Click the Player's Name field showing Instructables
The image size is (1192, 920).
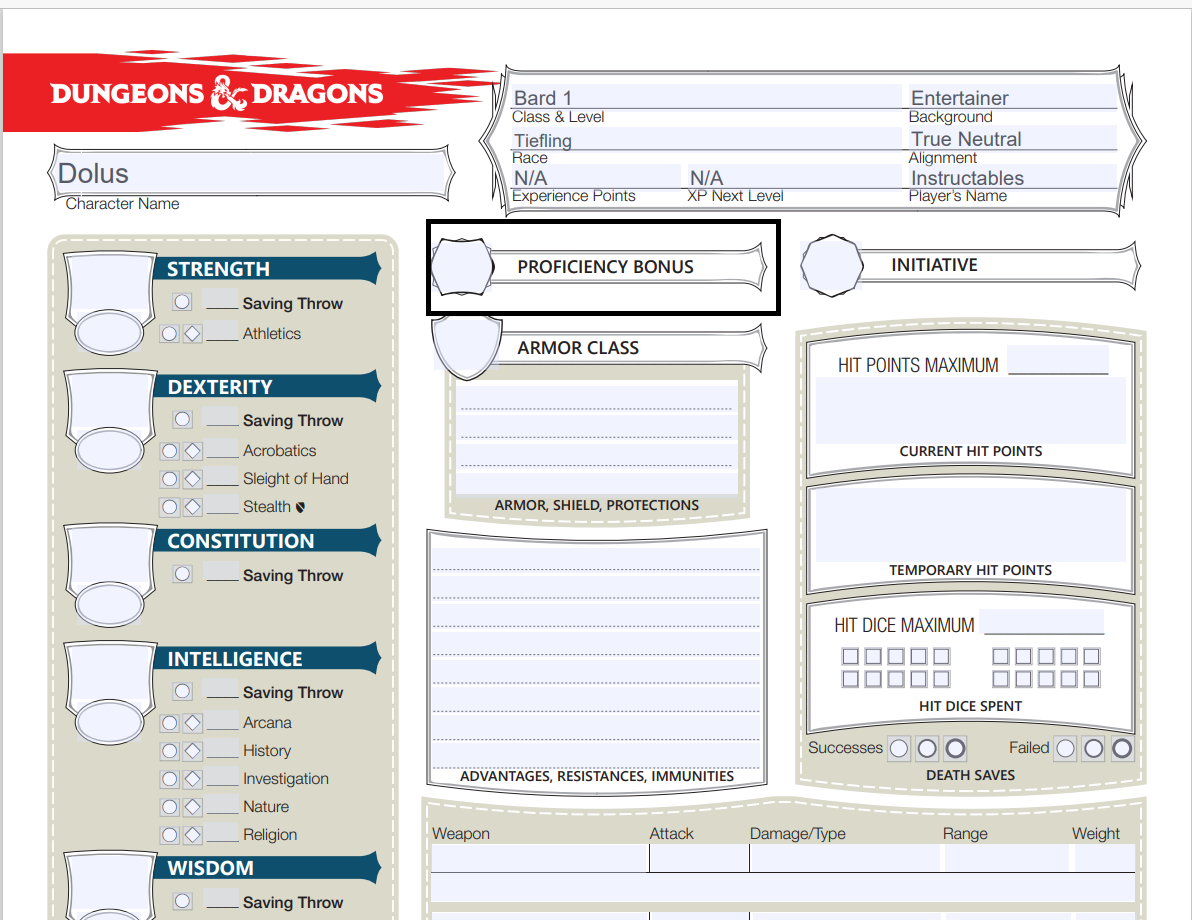point(1013,176)
